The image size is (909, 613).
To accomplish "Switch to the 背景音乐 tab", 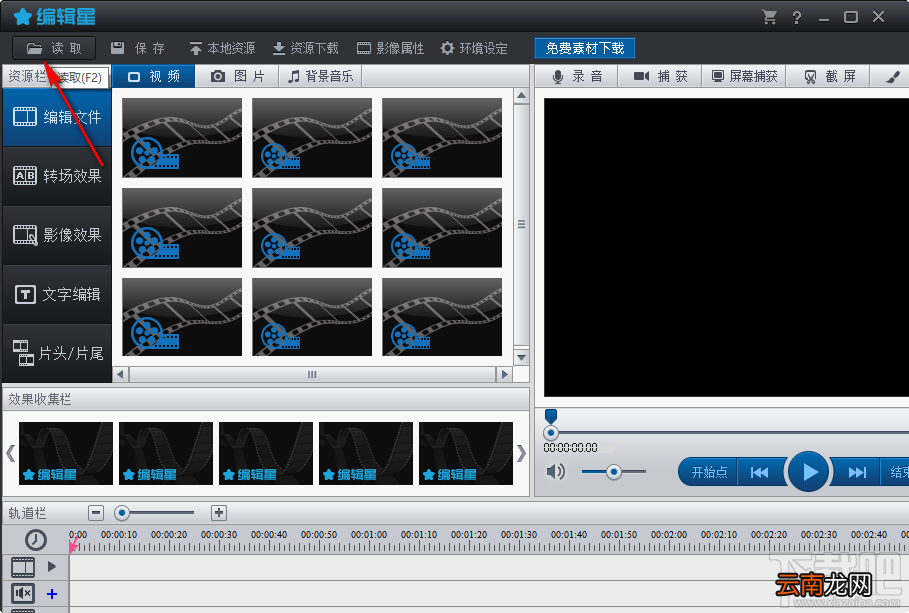I will pos(321,77).
